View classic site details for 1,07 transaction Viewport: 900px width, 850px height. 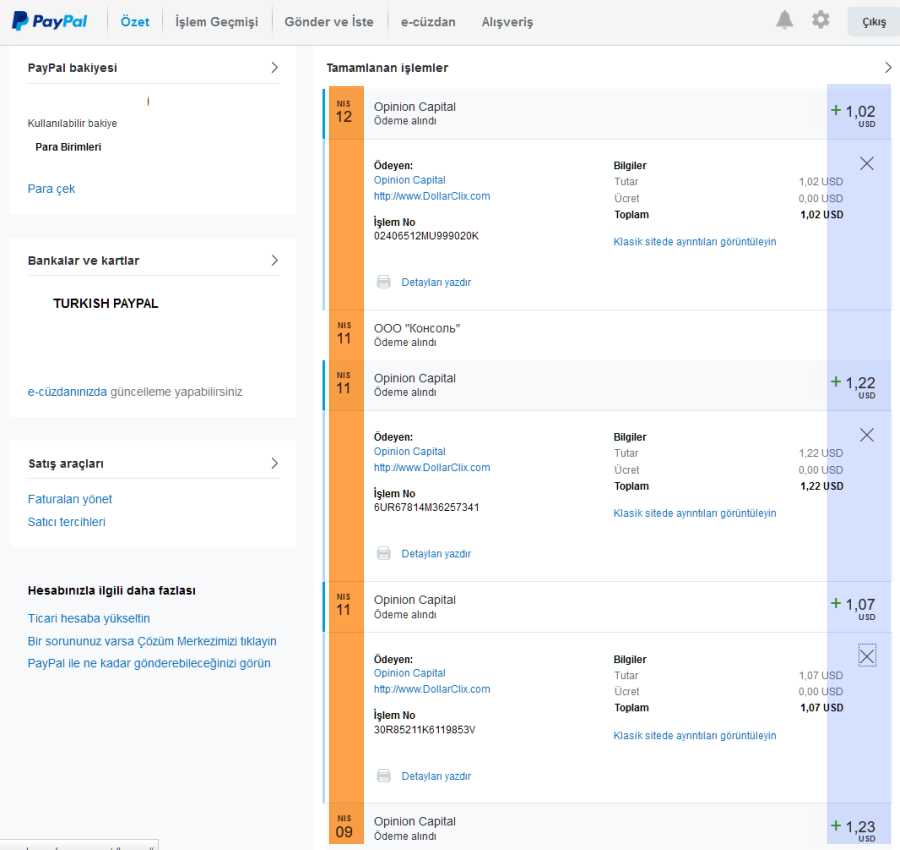tap(695, 736)
